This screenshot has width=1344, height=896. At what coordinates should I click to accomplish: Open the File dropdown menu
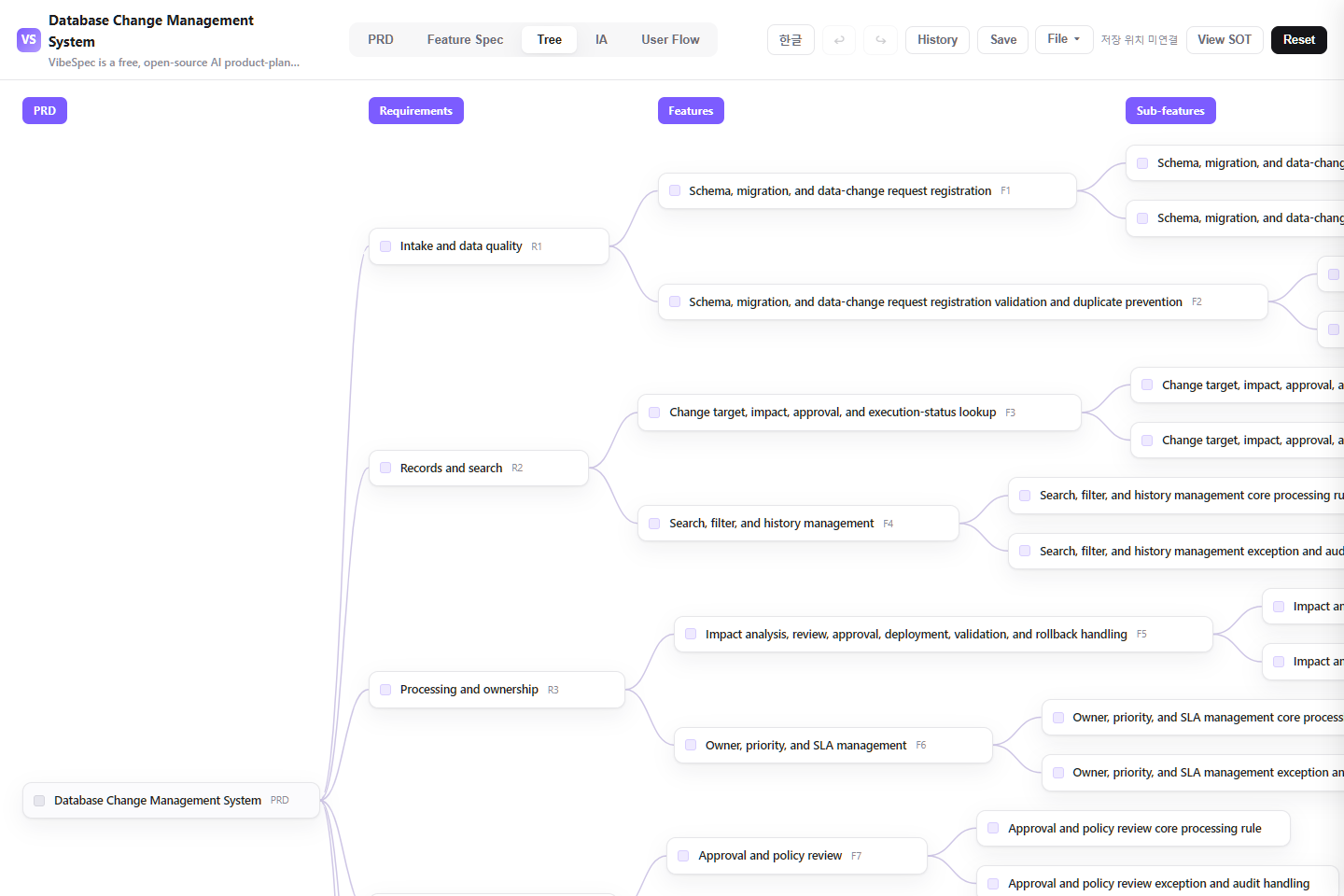[x=1064, y=39]
